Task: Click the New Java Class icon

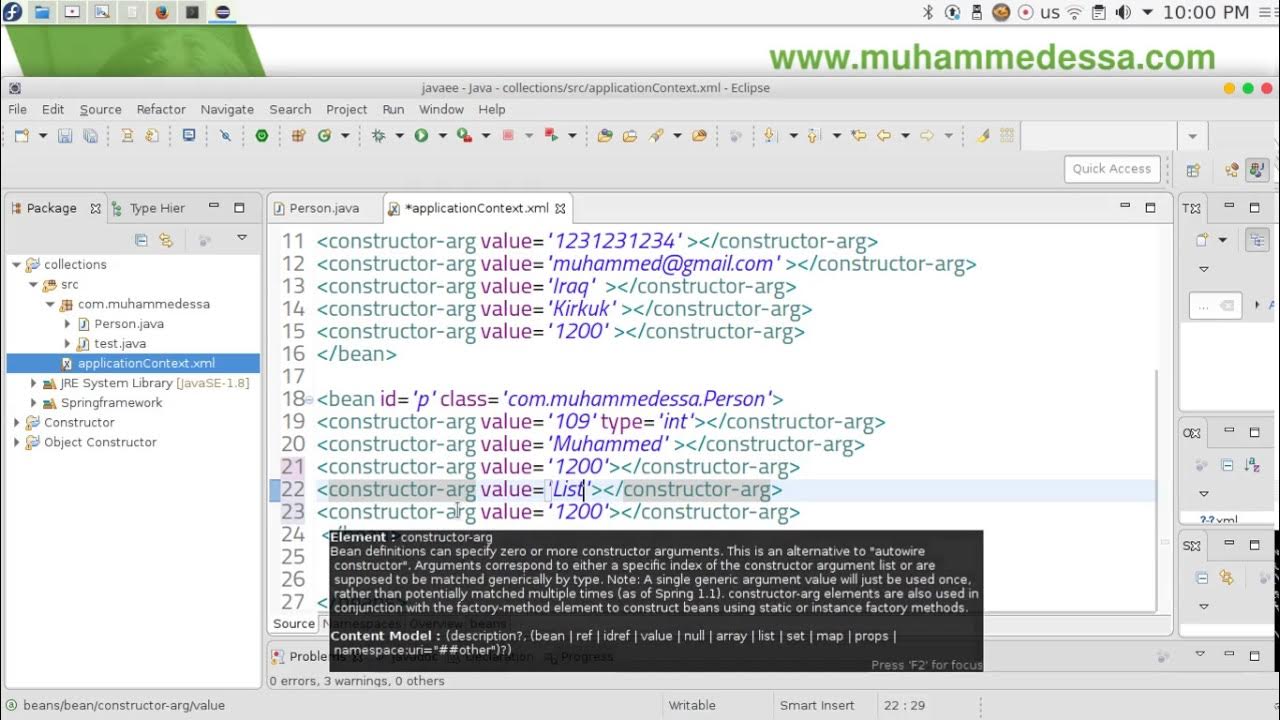Action: click(x=324, y=136)
